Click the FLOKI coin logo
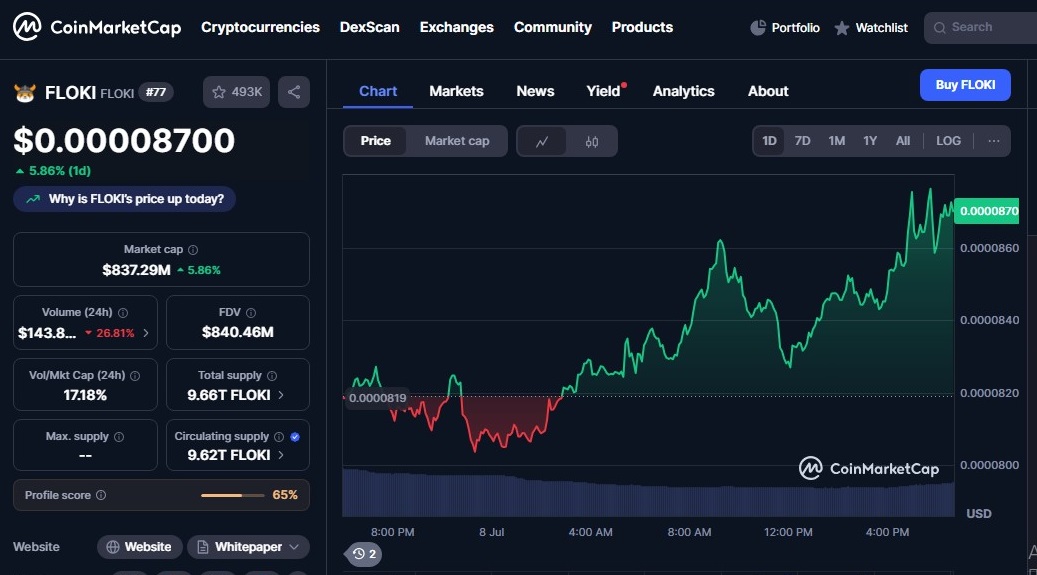 click(25, 93)
